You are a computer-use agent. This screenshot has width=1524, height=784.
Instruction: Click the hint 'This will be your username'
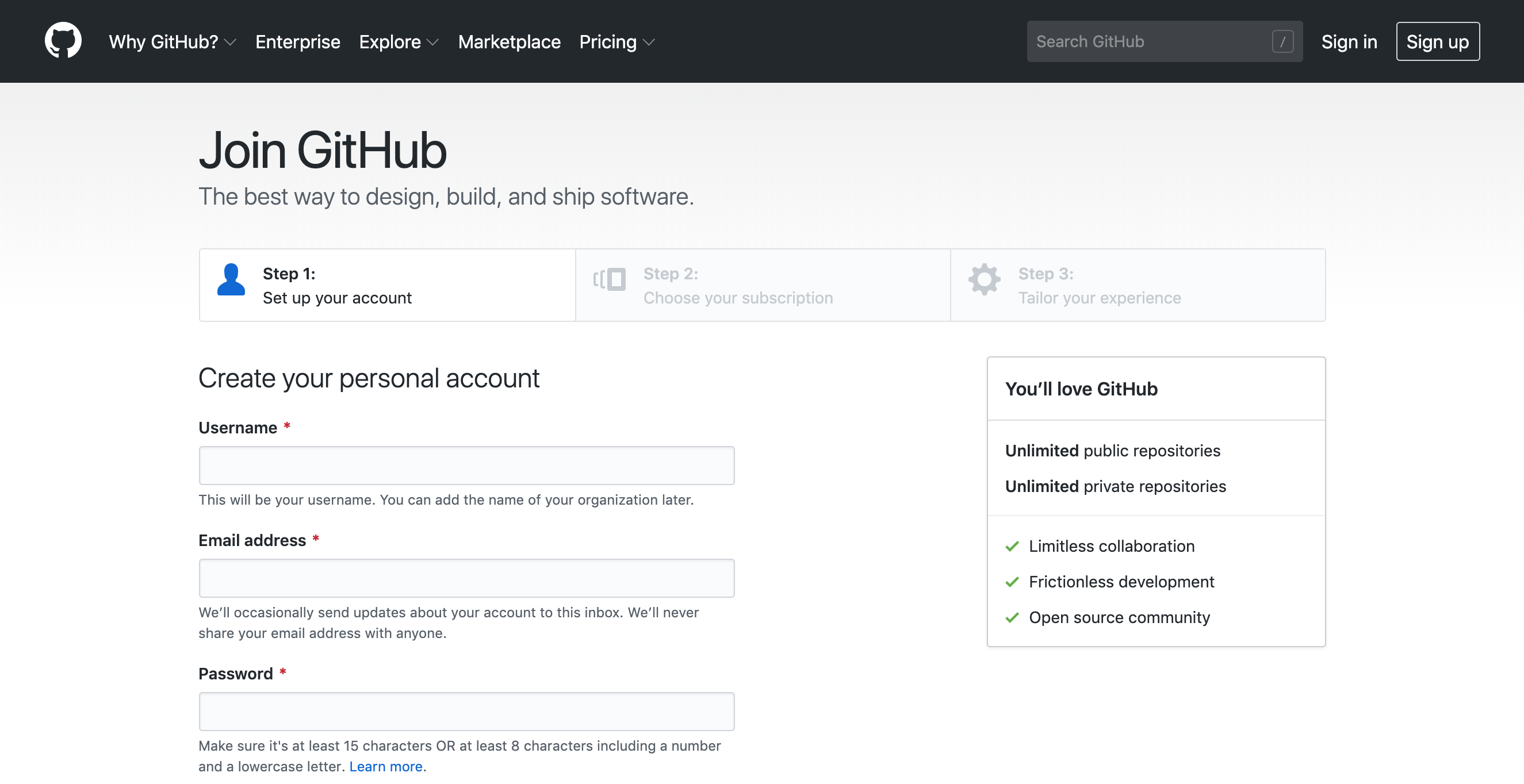point(446,499)
